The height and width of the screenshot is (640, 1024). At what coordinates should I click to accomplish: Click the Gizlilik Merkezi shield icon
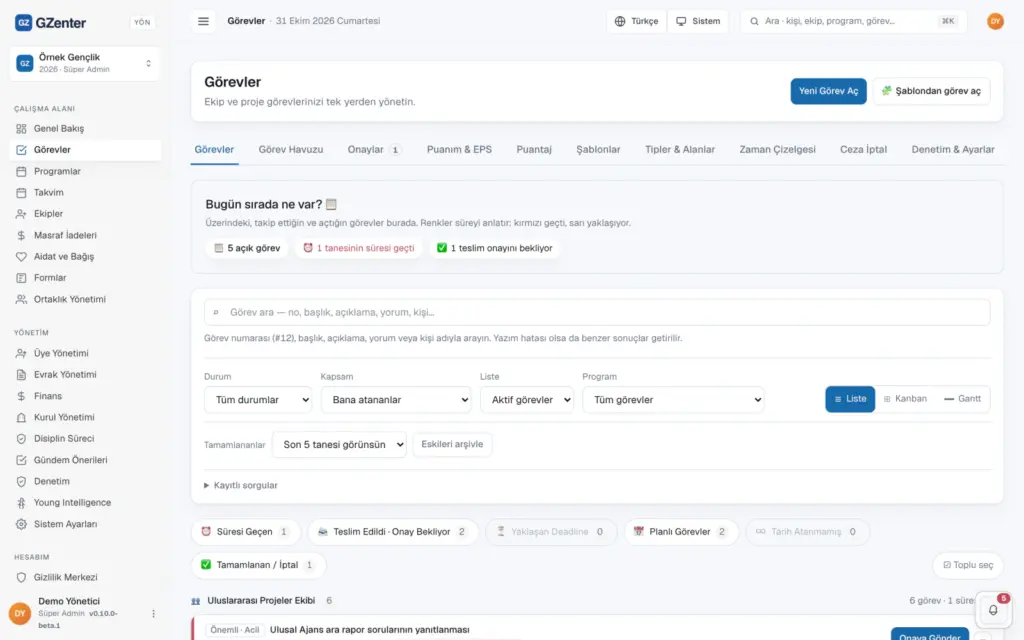click(22, 577)
